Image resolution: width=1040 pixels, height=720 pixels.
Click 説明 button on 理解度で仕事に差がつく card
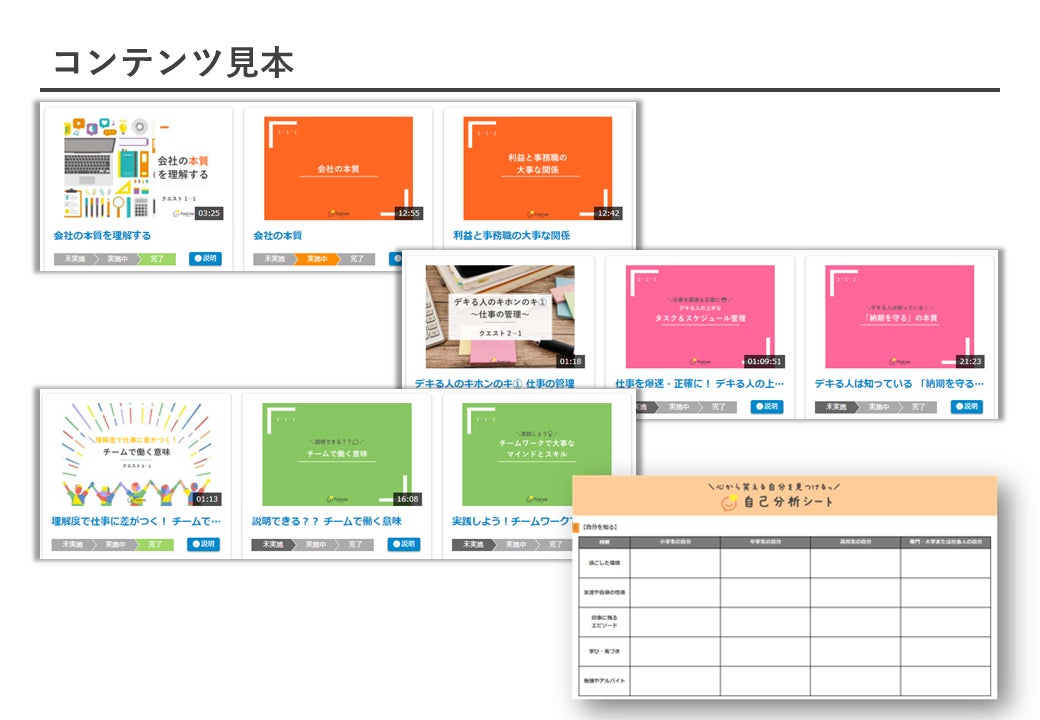[x=204, y=544]
